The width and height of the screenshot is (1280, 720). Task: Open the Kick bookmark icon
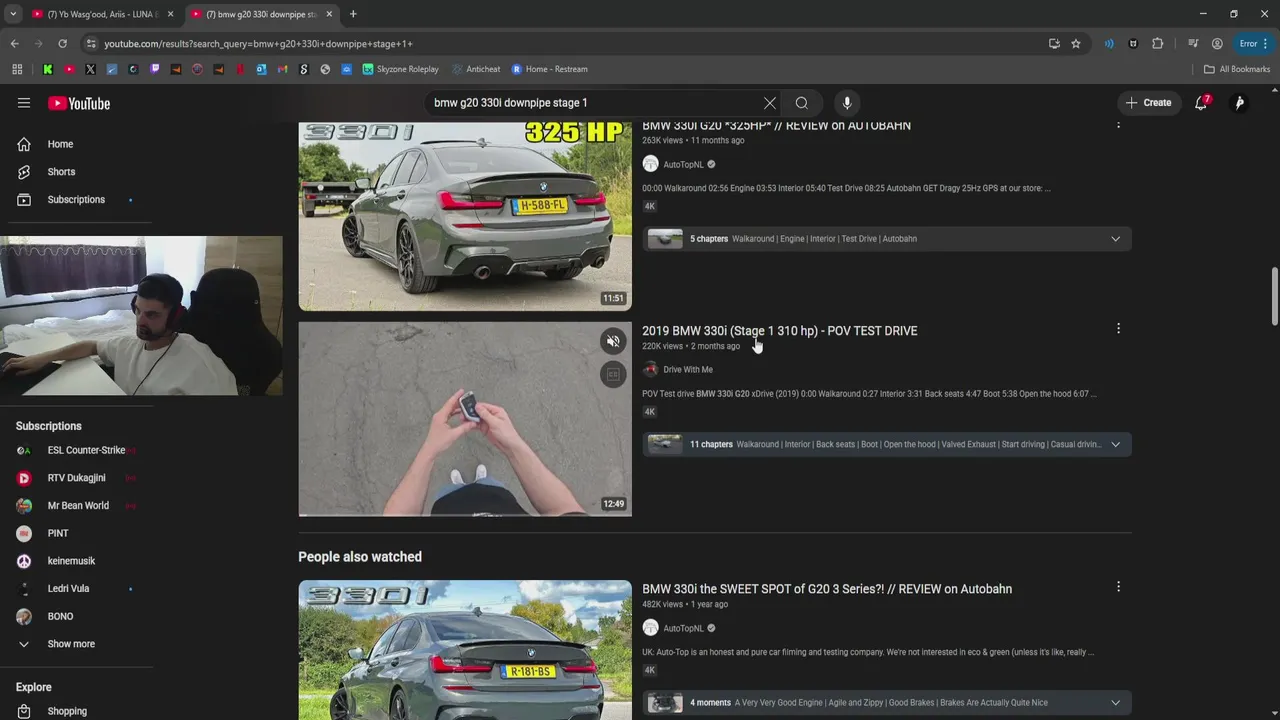pyautogui.click(x=48, y=69)
